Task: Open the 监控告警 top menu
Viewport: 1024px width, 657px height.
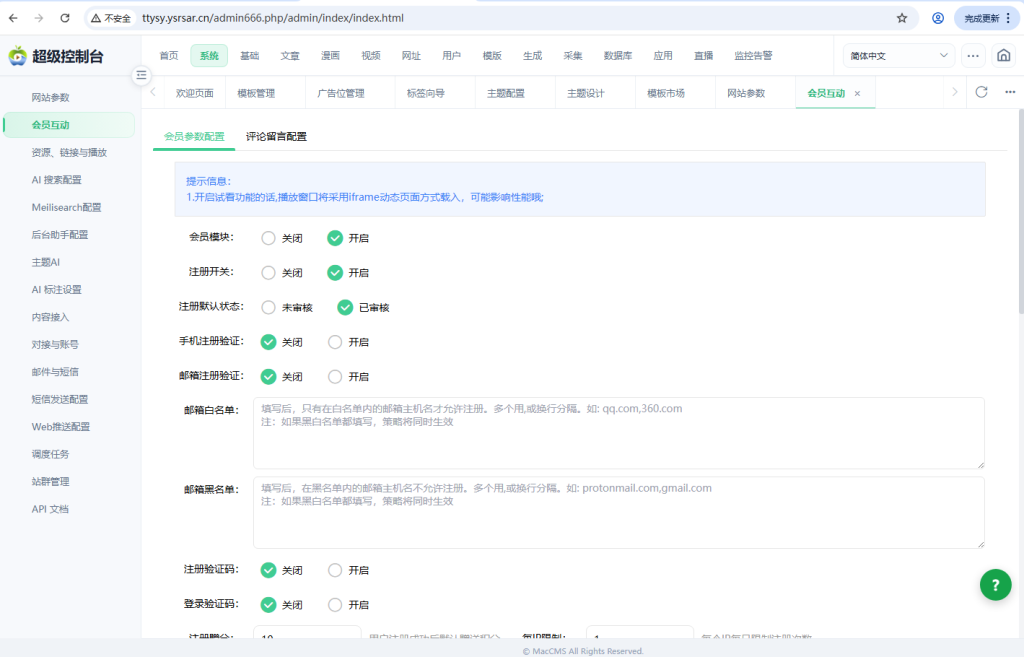Action: (753, 56)
